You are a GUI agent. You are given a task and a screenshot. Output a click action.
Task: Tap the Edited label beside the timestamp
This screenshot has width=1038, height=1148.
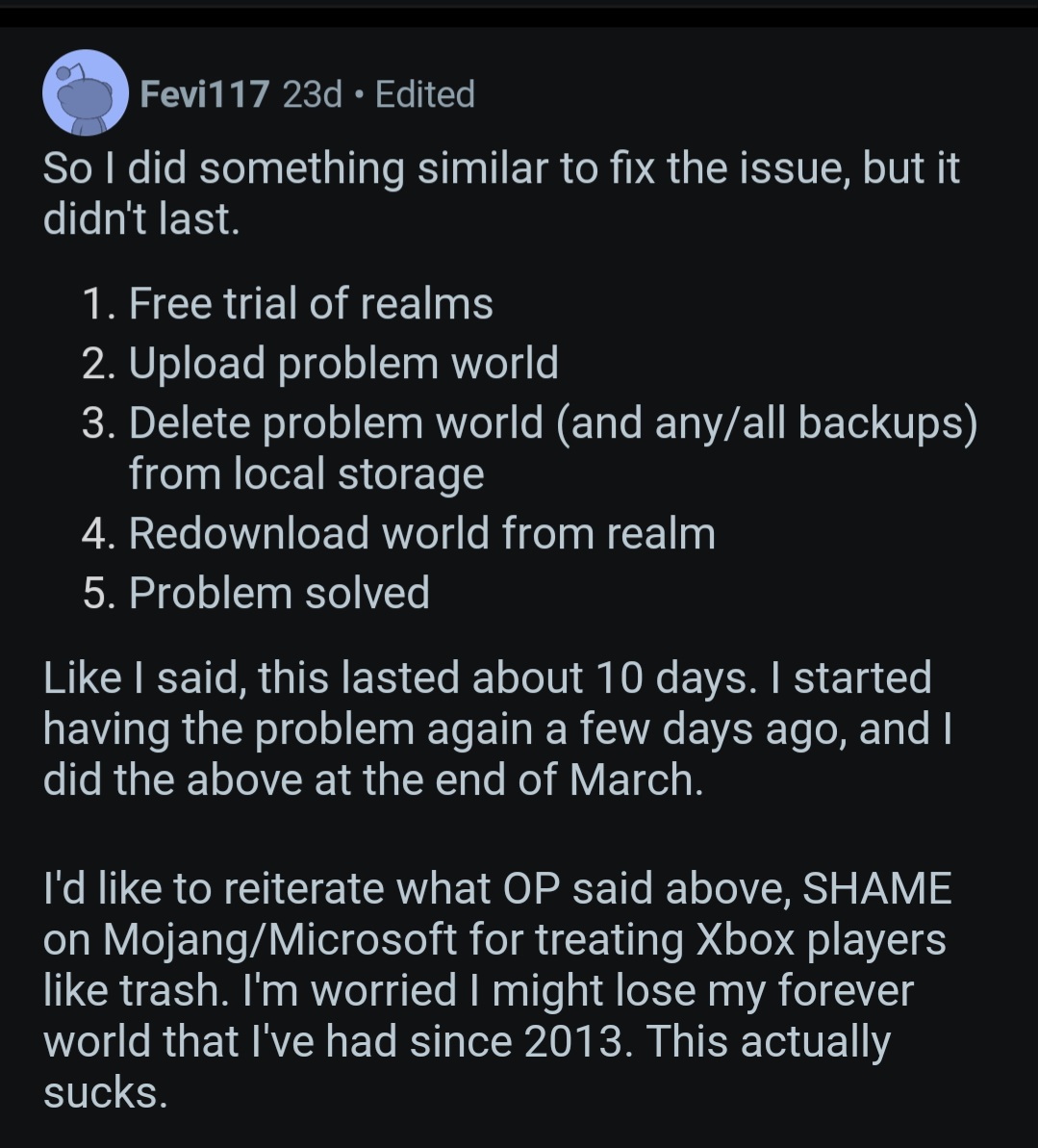[x=424, y=94]
